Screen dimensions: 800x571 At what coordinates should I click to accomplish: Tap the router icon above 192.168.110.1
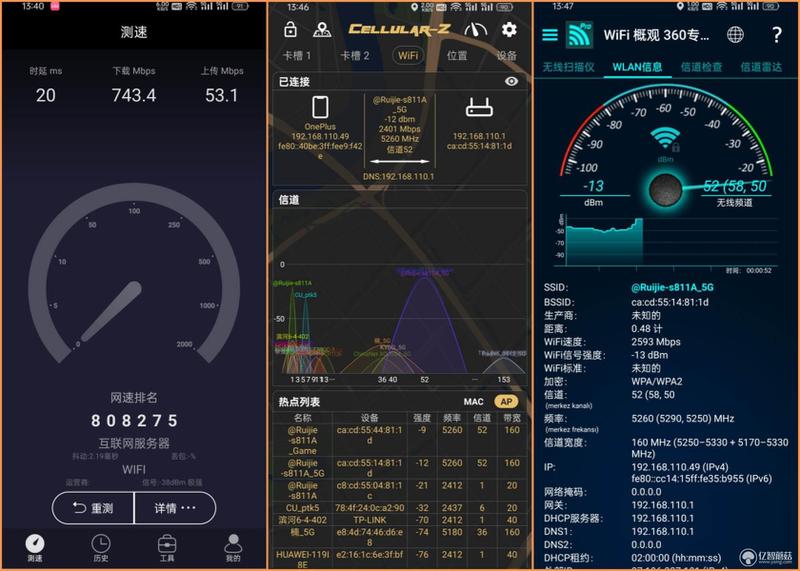479,108
